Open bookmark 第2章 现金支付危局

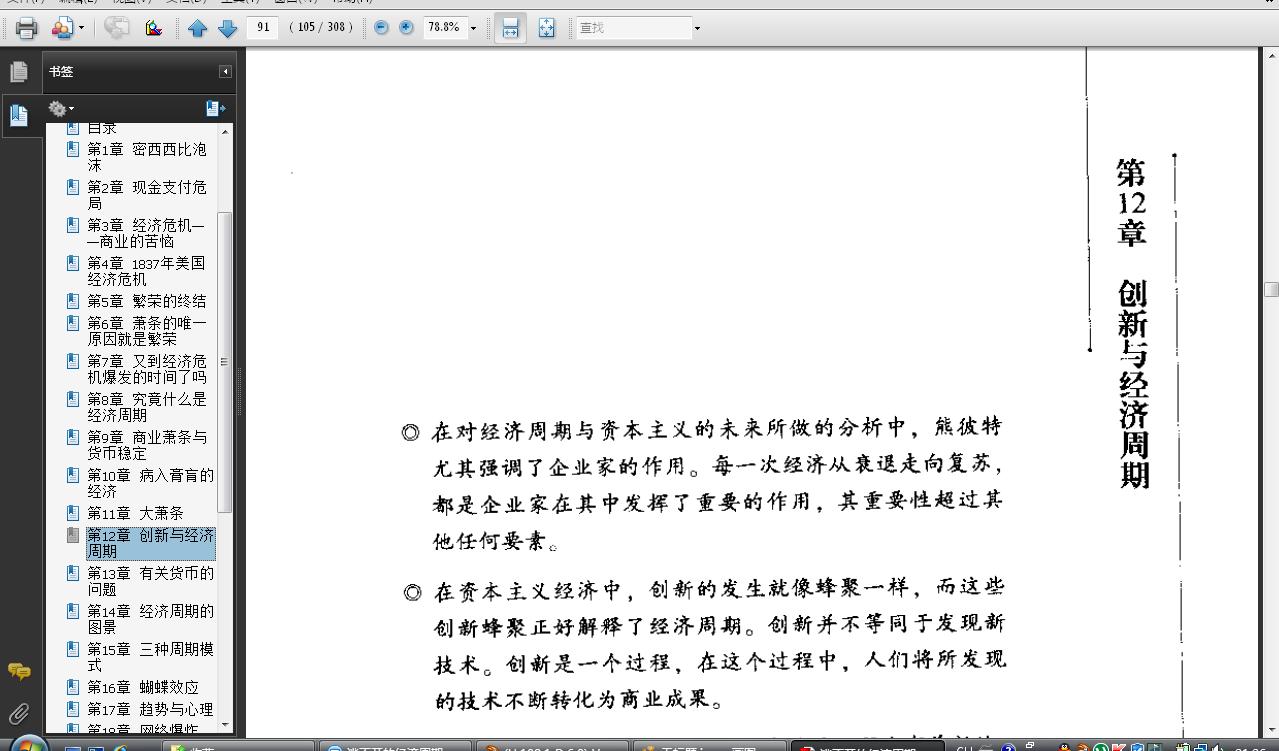point(146,195)
